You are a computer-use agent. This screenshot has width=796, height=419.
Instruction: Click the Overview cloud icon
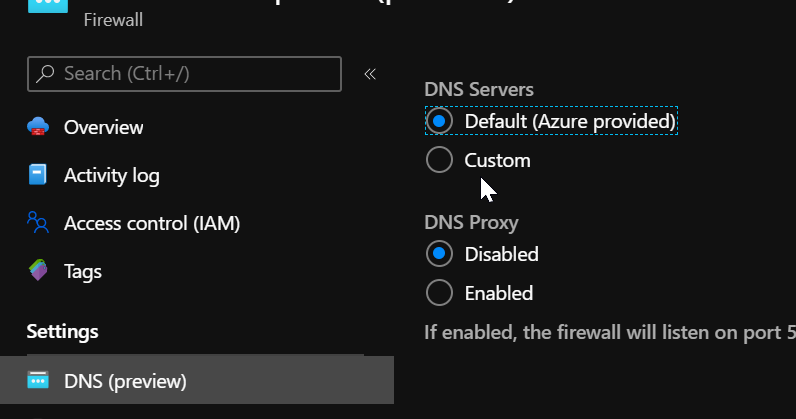click(38, 127)
